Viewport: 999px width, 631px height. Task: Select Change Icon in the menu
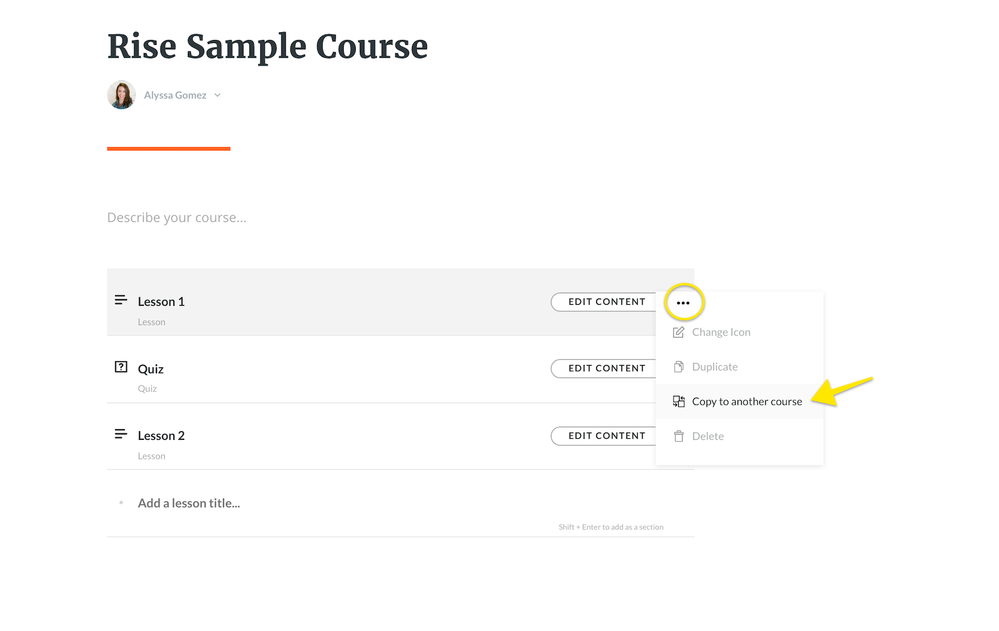[x=721, y=332]
